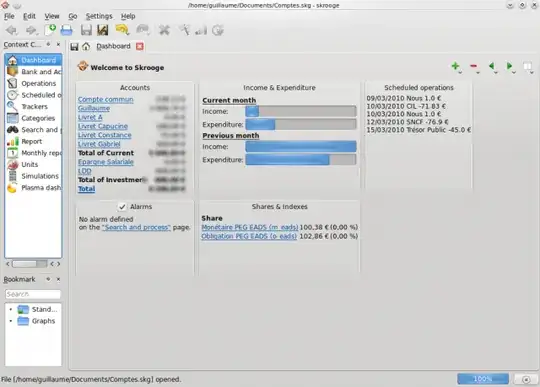This screenshot has width=540, height=387.
Task: Follow the "Search and process" link in Alarms
Action: (136, 227)
